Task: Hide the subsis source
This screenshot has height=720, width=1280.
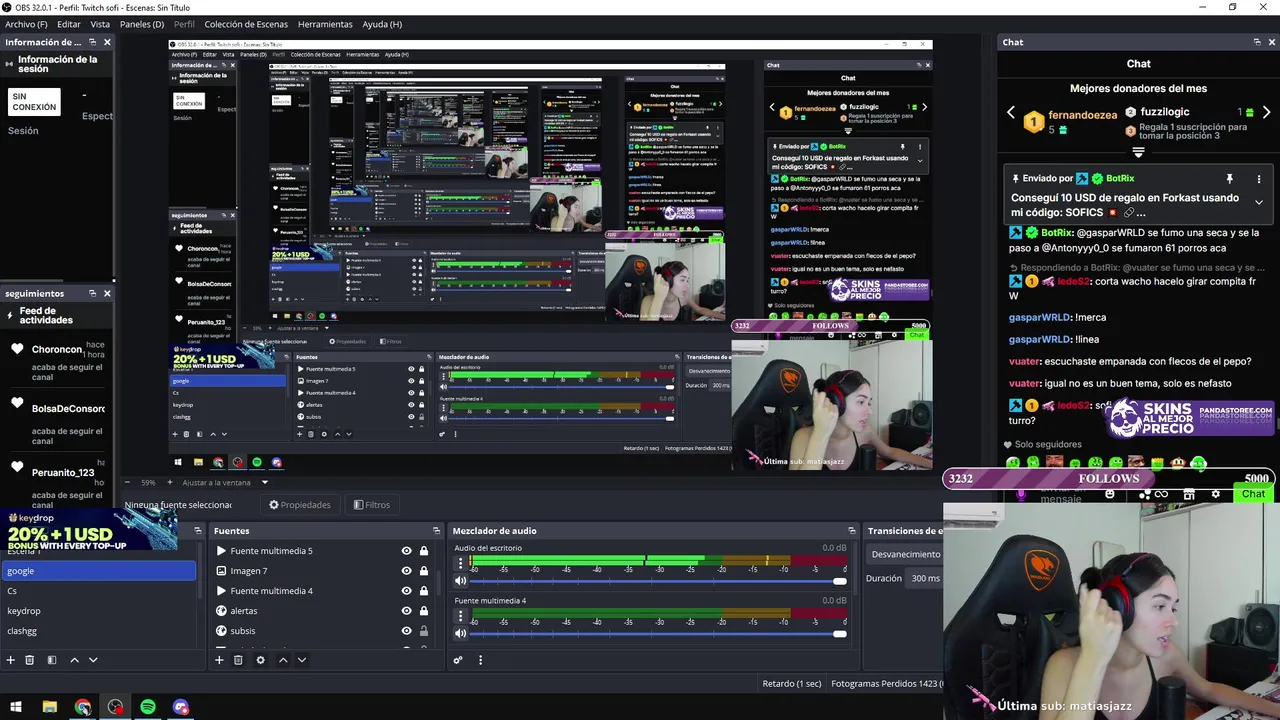Action: 406,631
